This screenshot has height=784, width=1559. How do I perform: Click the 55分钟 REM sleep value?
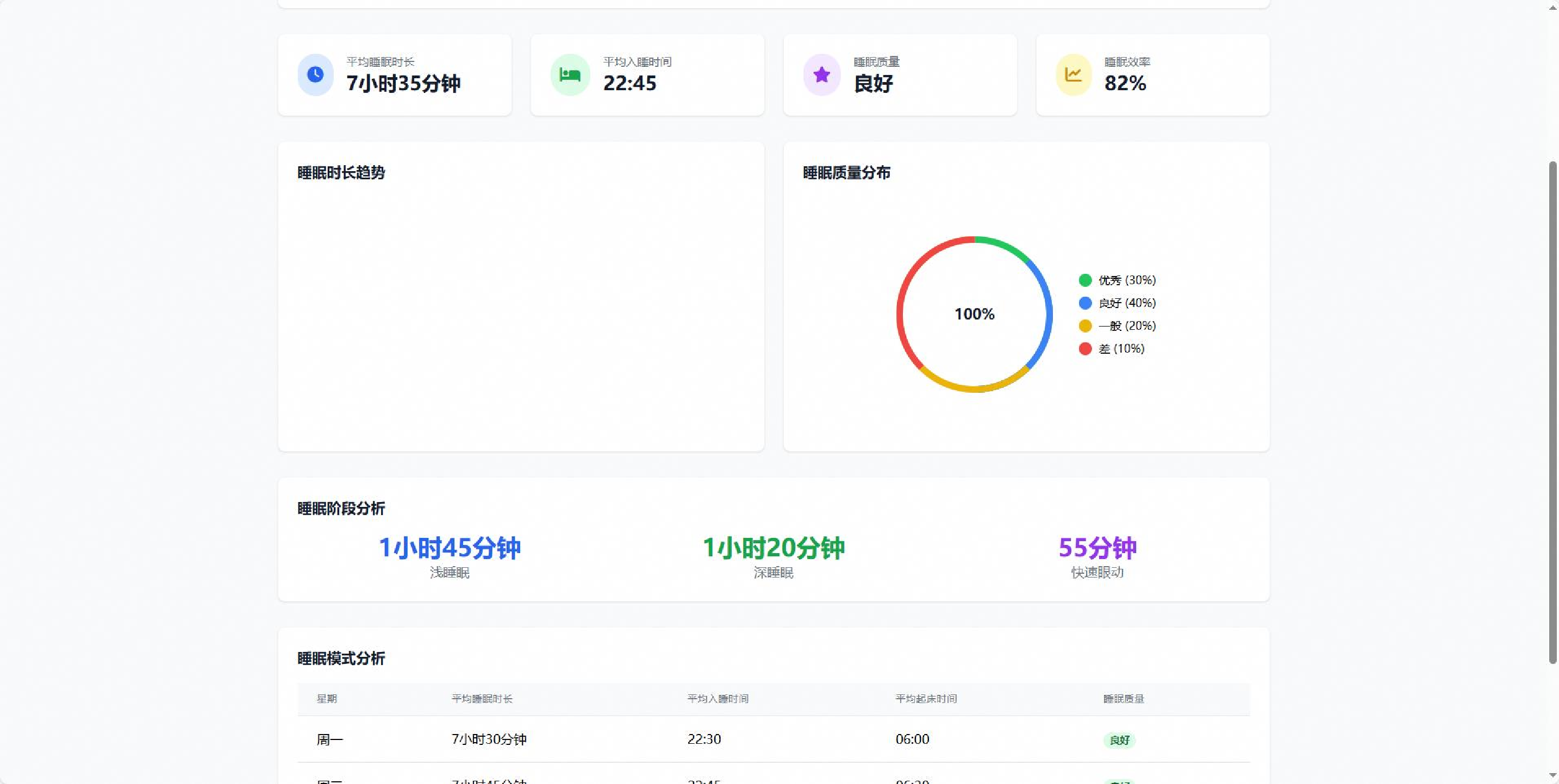click(x=1097, y=548)
